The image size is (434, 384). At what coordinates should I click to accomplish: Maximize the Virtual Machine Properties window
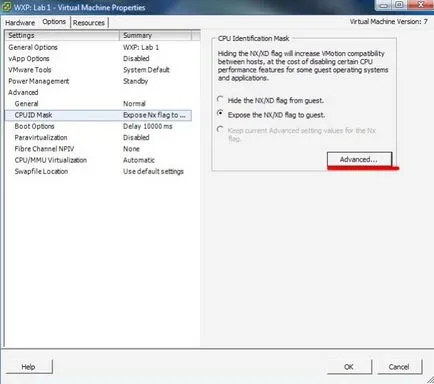click(399, 5)
